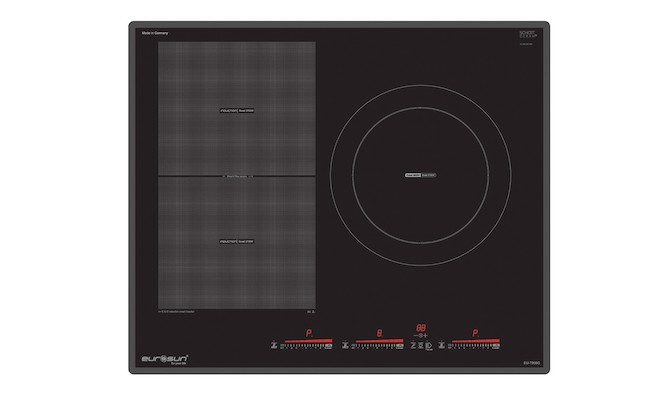
Task: Tap the pause icon beside the lock
Action: click(x=421, y=345)
